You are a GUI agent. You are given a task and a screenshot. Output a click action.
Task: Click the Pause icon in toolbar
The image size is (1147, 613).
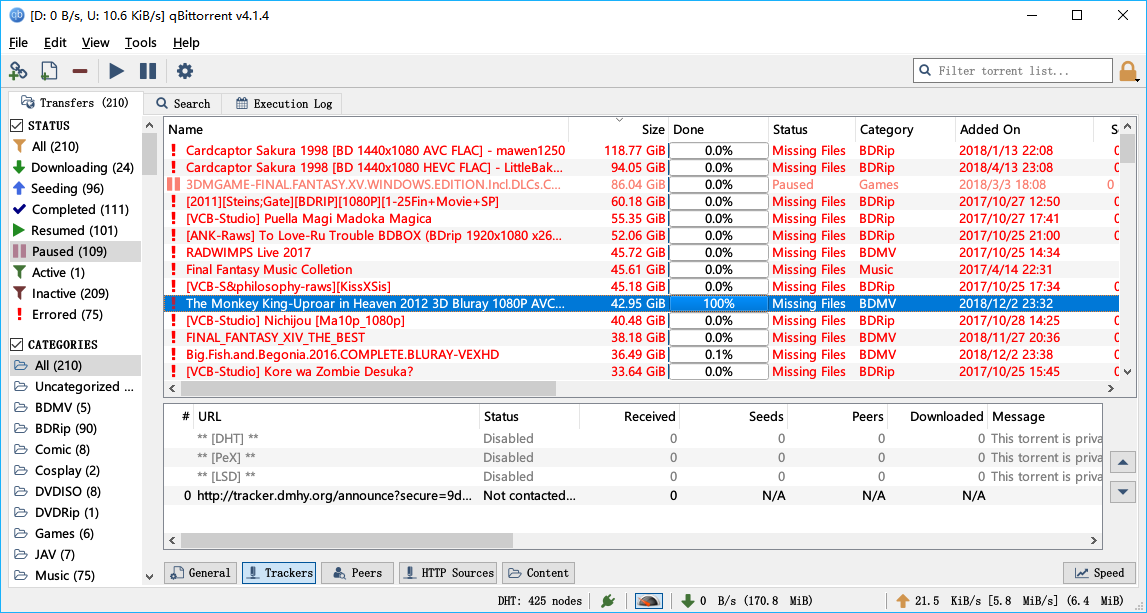click(148, 71)
